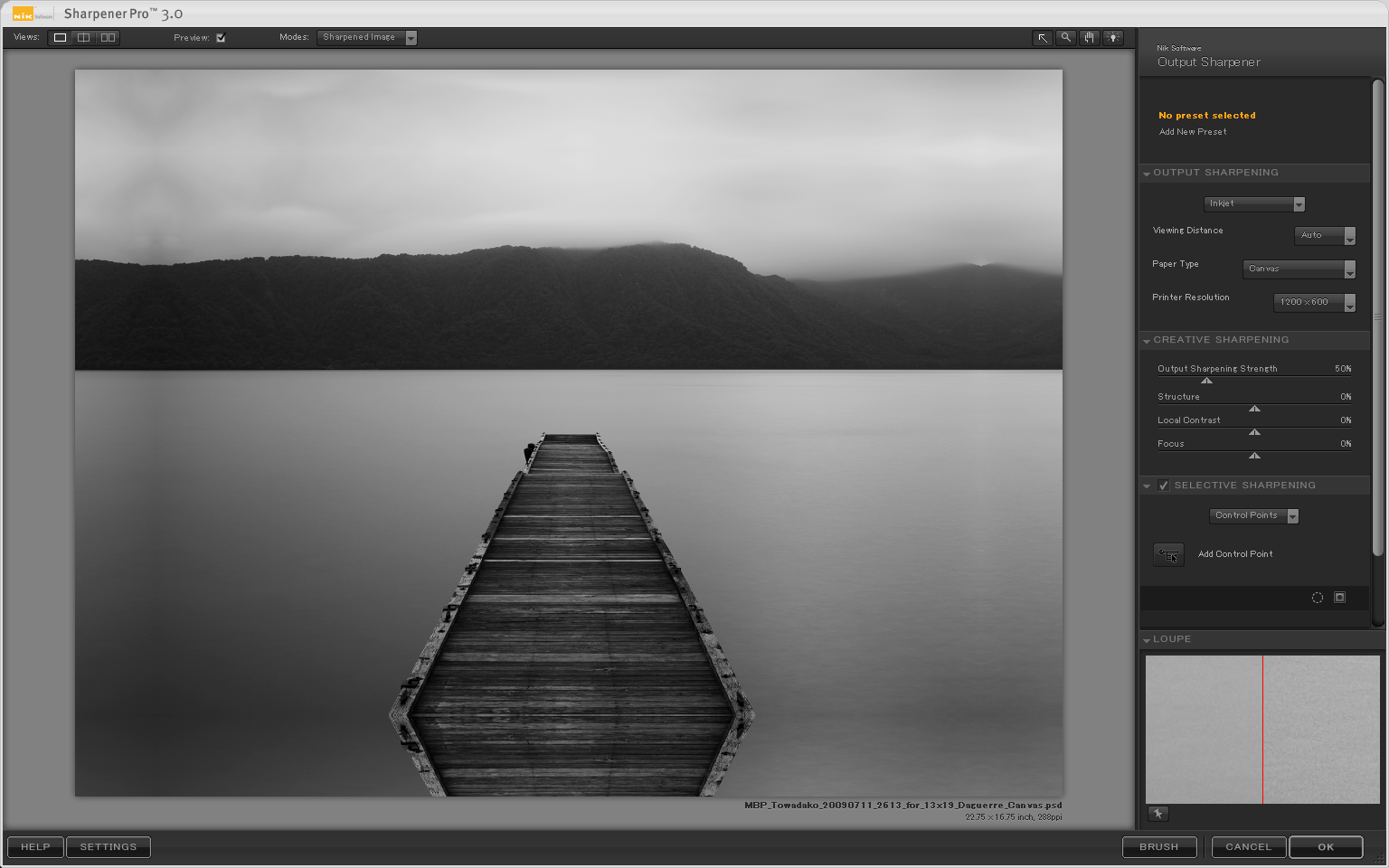Screen dimensions: 1389x868
Task: Switch to split preview view icon
Action: click(x=83, y=38)
